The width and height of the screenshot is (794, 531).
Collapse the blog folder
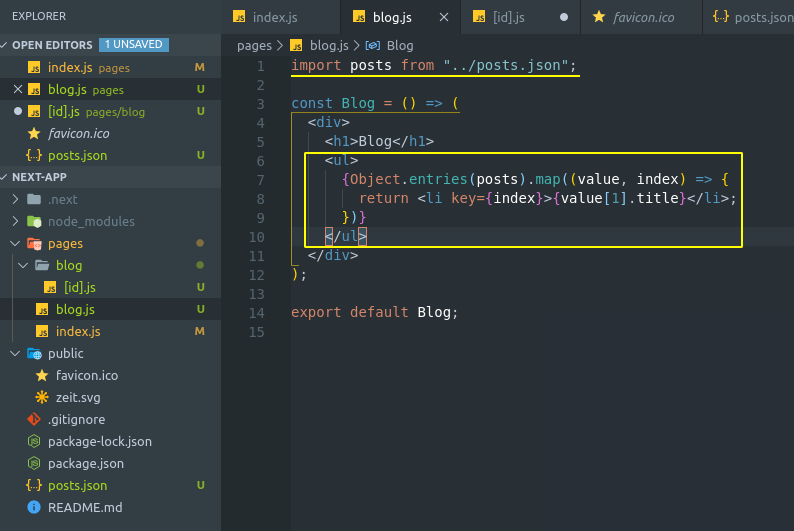click(x=23, y=265)
